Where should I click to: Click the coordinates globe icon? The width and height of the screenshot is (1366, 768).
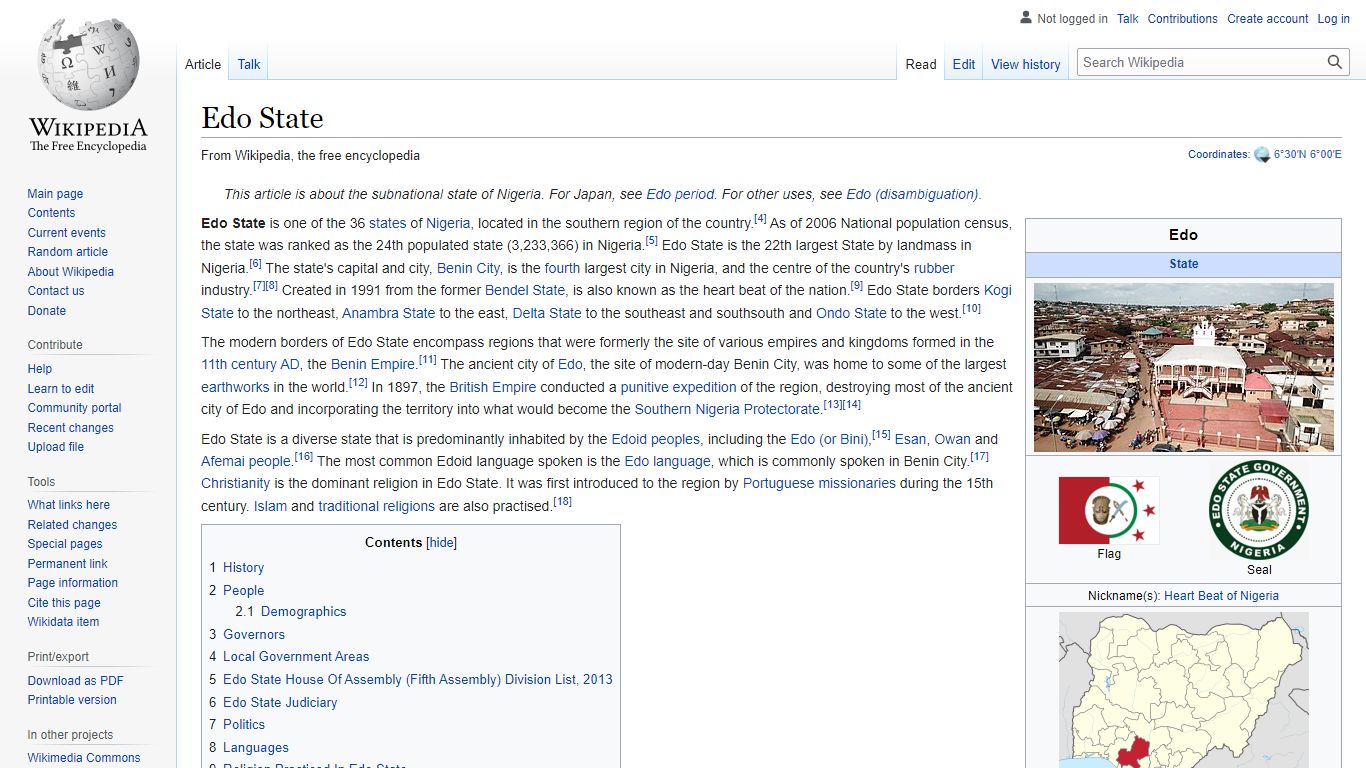tap(1262, 155)
